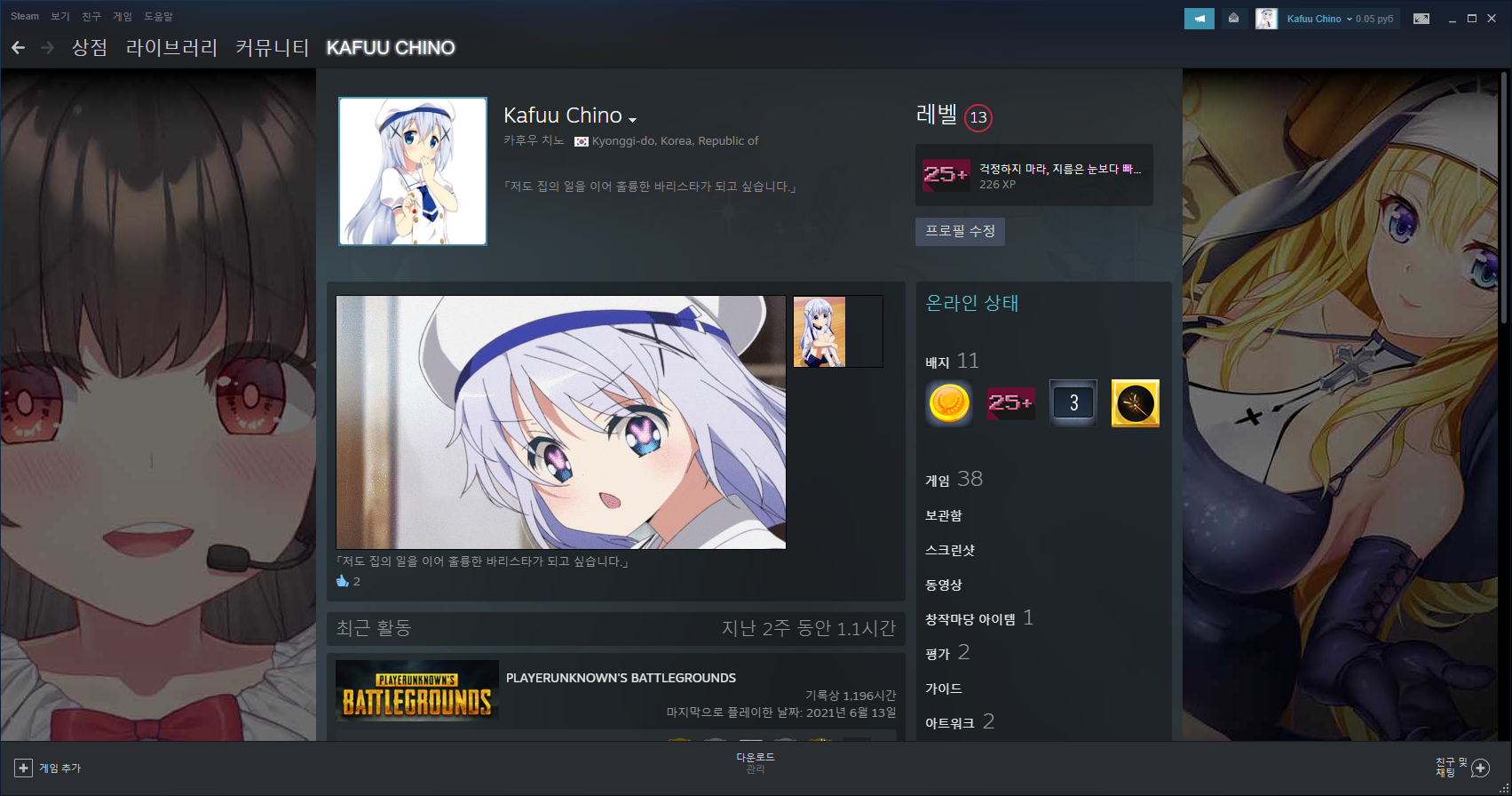Screen dimensions: 1512x796
Task: Open the account dropdown Kafuu Chino in title bar
Action: coord(1319,19)
